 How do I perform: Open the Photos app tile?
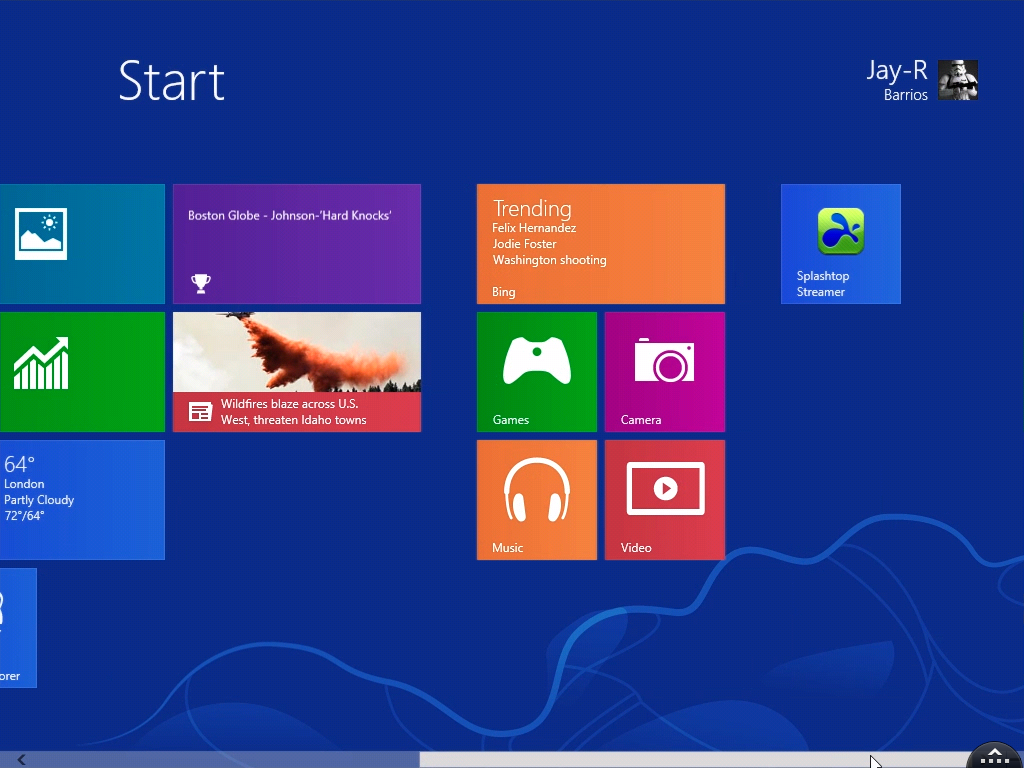click(80, 243)
